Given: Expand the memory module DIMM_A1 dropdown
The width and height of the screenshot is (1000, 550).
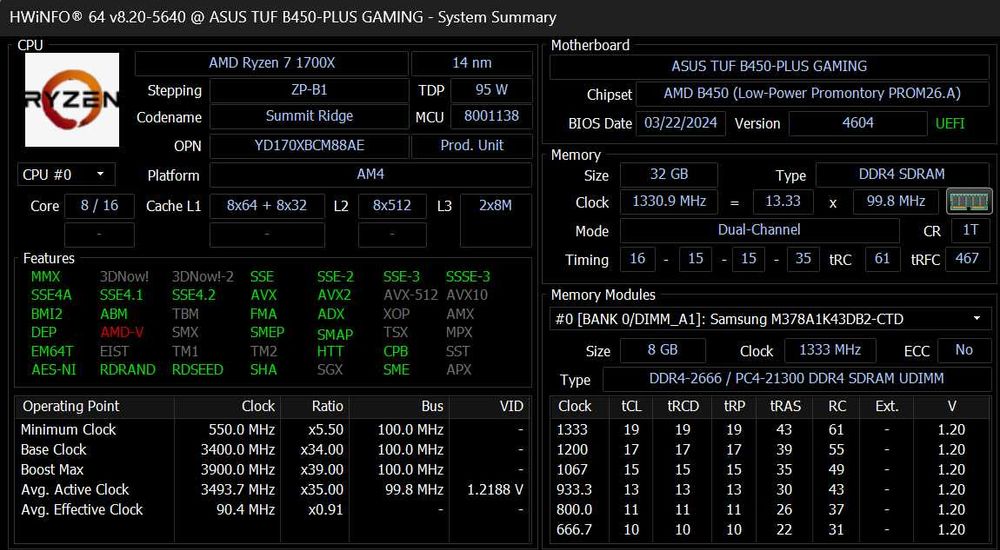Looking at the screenshot, I should [770, 319].
